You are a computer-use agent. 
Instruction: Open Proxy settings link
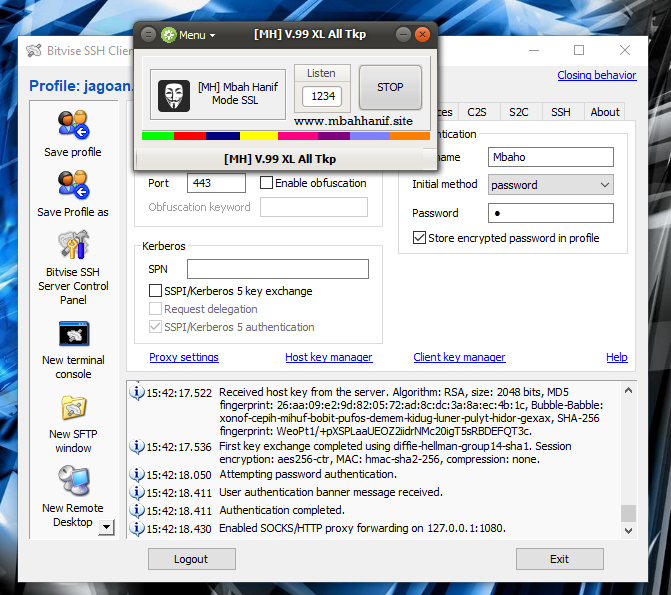click(184, 357)
